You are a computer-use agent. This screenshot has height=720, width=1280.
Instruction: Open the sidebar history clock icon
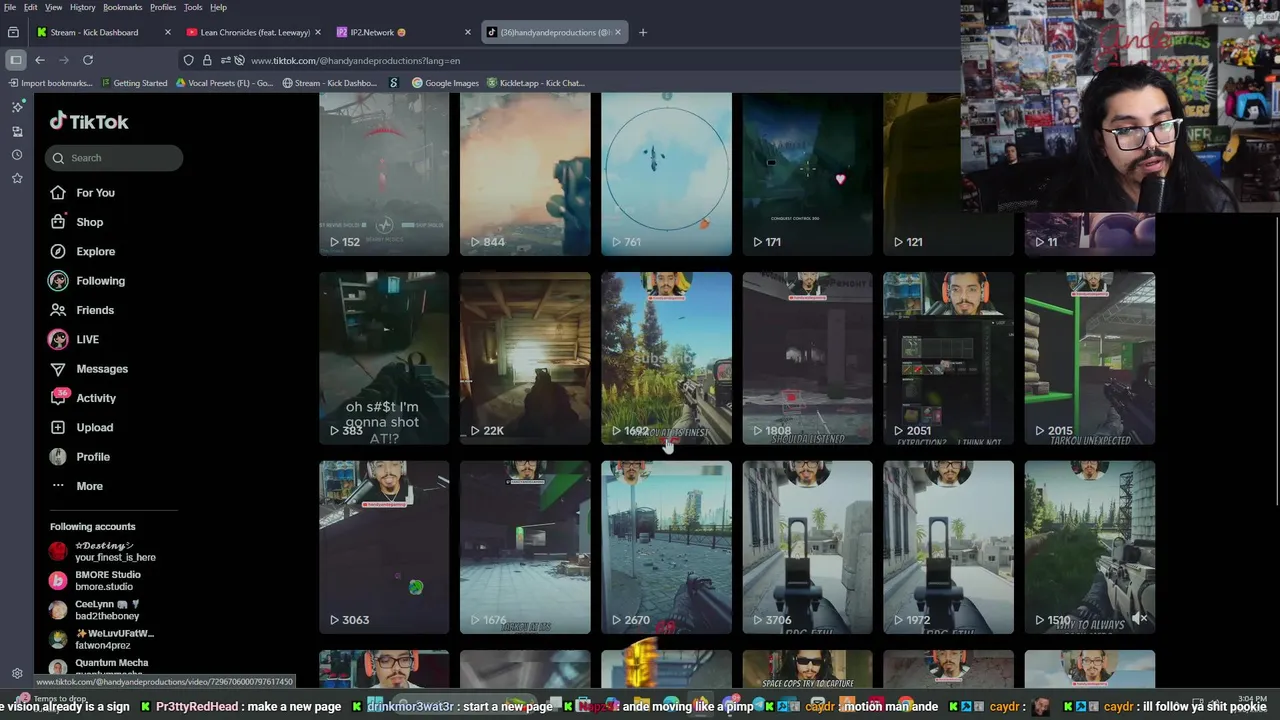pyautogui.click(x=17, y=155)
